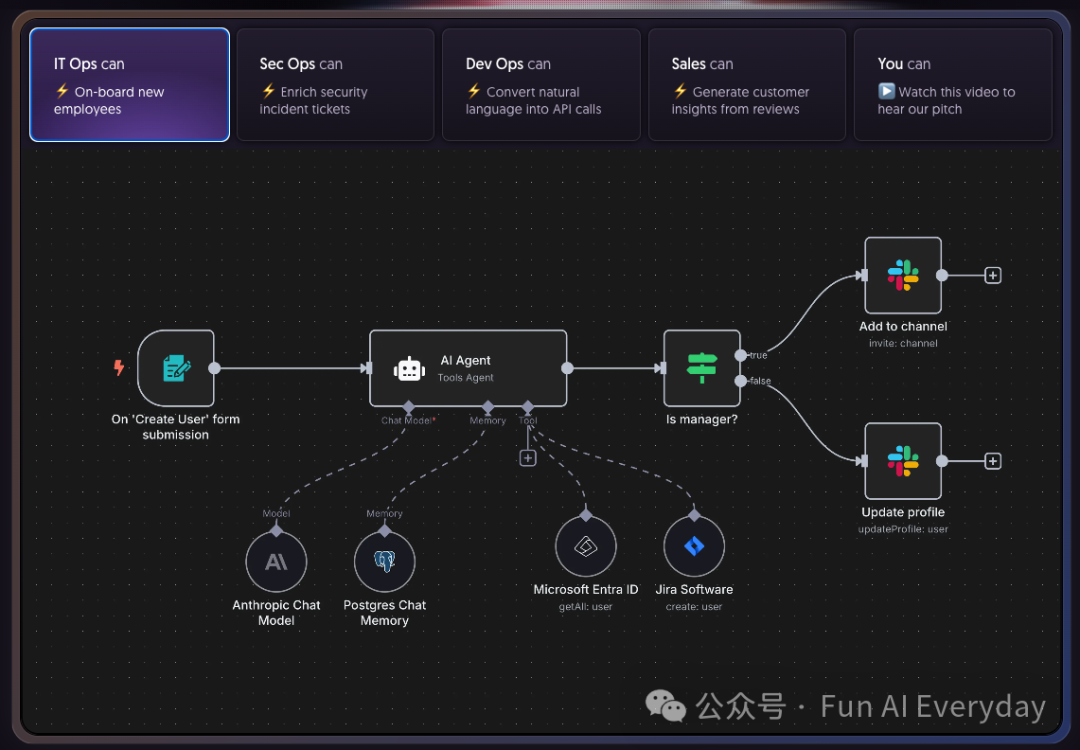
Task: Add a tool via plus under AI Agent
Action: pos(528,458)
